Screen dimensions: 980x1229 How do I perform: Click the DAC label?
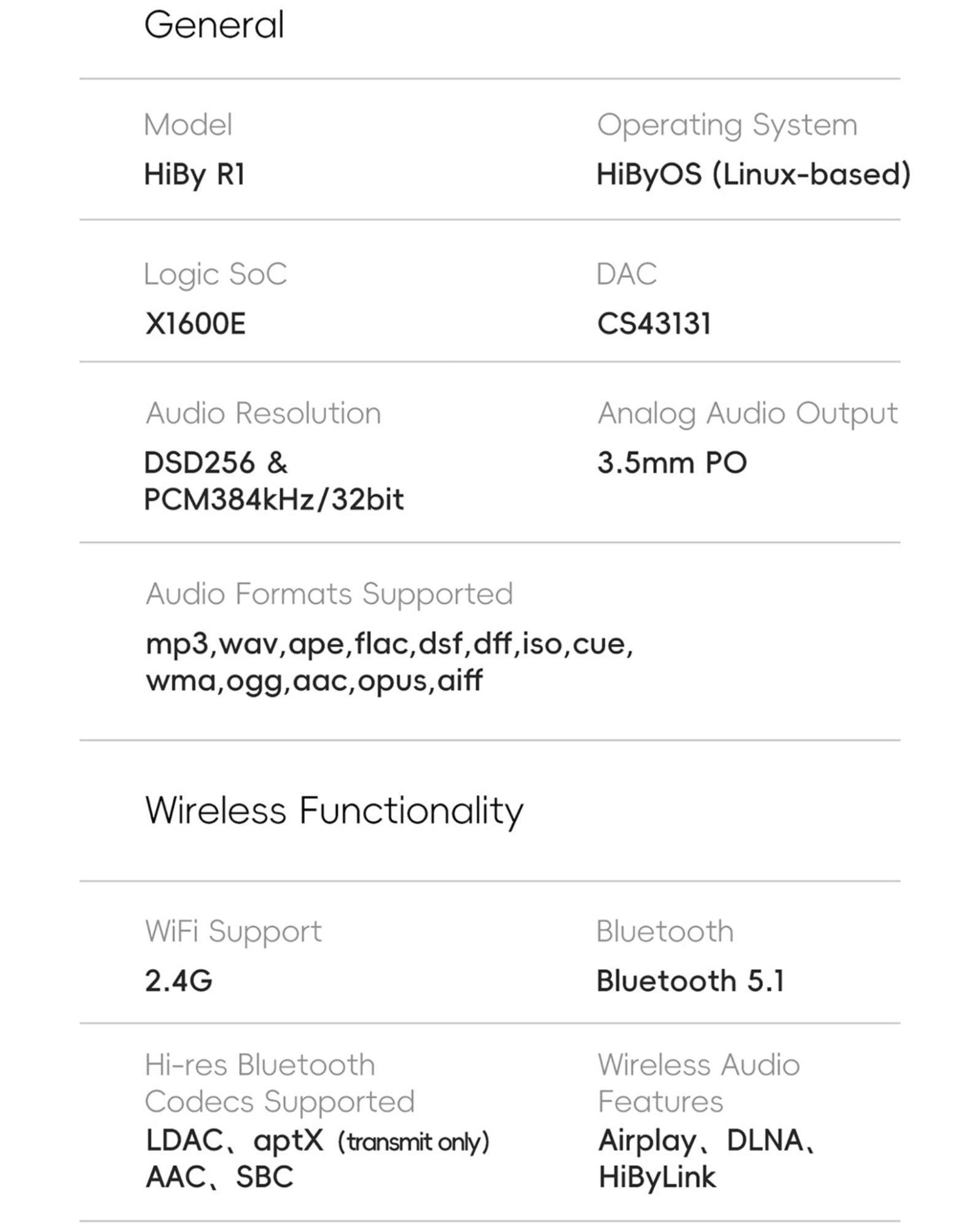626,274
